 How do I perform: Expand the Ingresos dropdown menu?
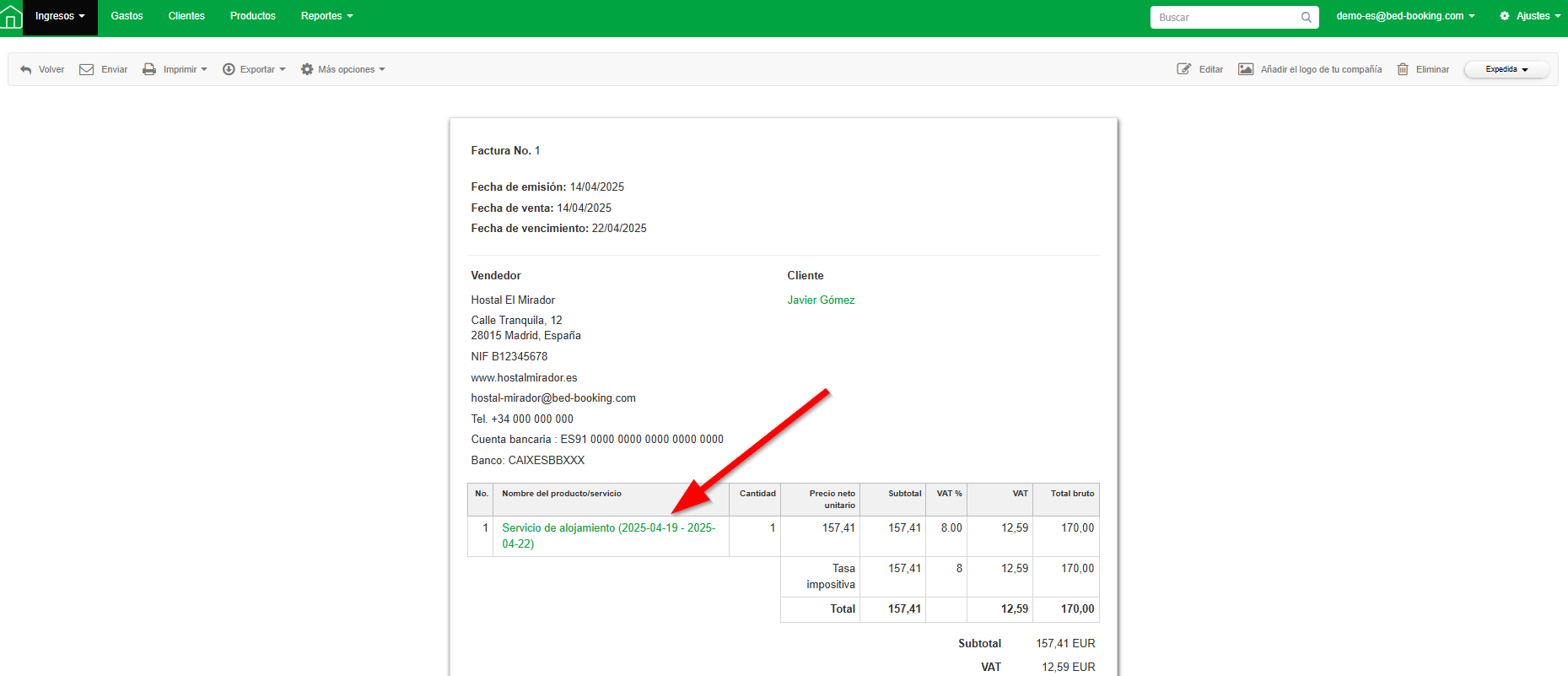[x=60, y=17]
